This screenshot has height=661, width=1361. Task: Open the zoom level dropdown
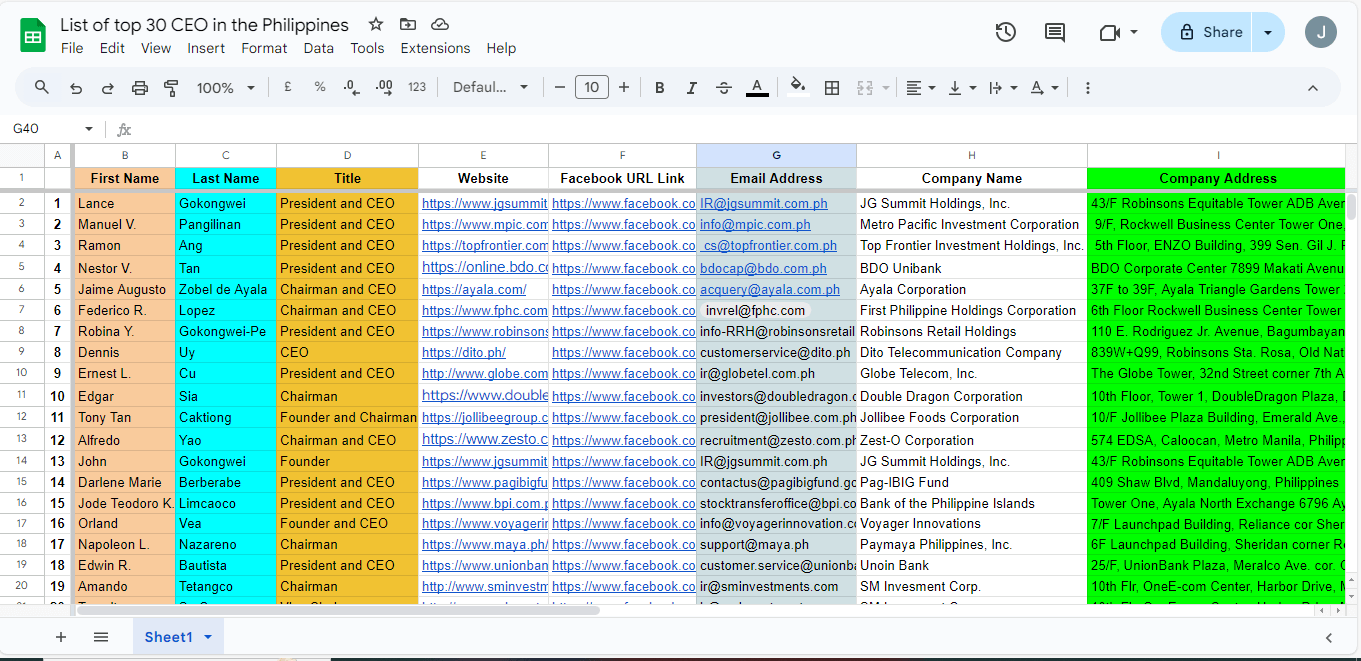pos(227,88)
